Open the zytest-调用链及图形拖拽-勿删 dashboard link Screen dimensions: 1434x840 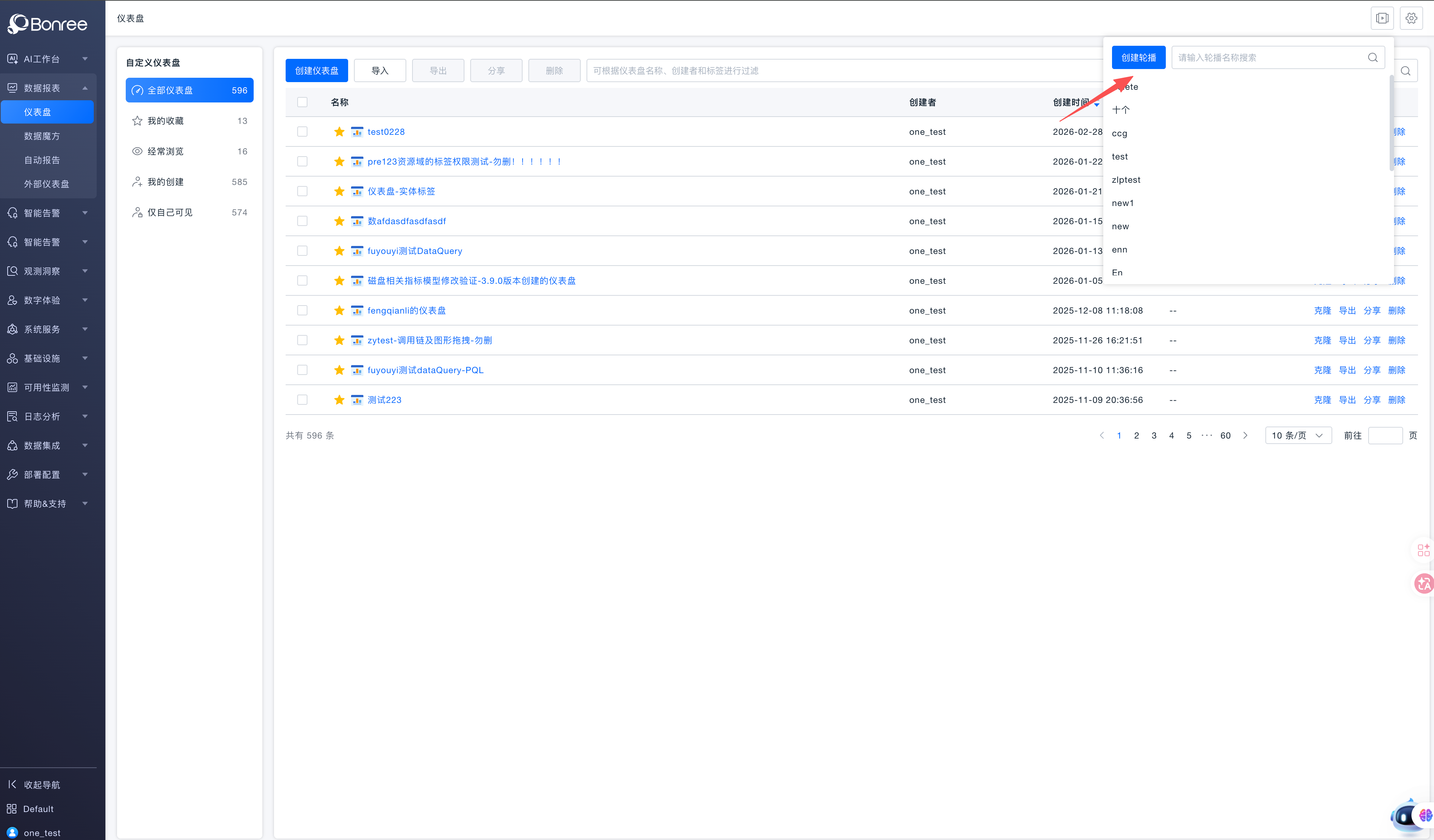pyautogui.click(x=430, y=340)
